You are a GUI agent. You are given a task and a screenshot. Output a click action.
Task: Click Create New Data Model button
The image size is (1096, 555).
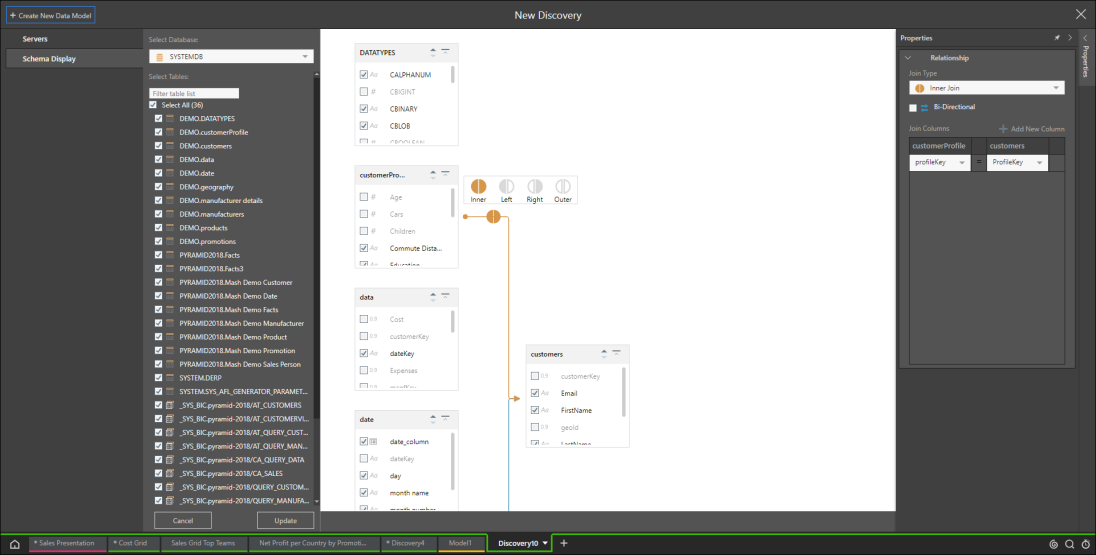[50, 15]
